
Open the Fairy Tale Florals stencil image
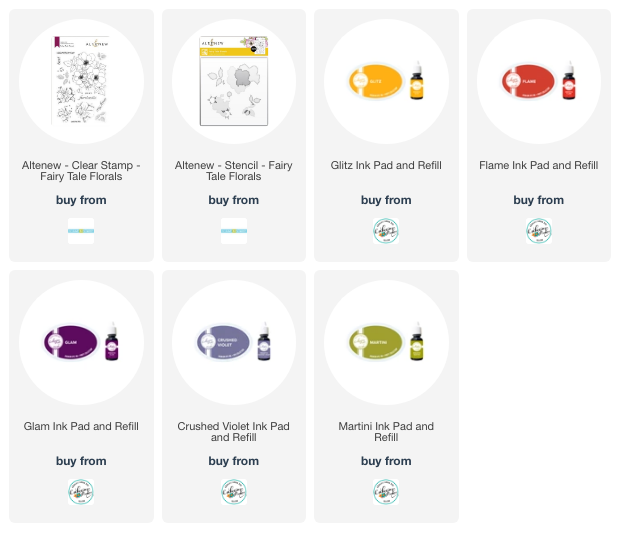point(234,81)
